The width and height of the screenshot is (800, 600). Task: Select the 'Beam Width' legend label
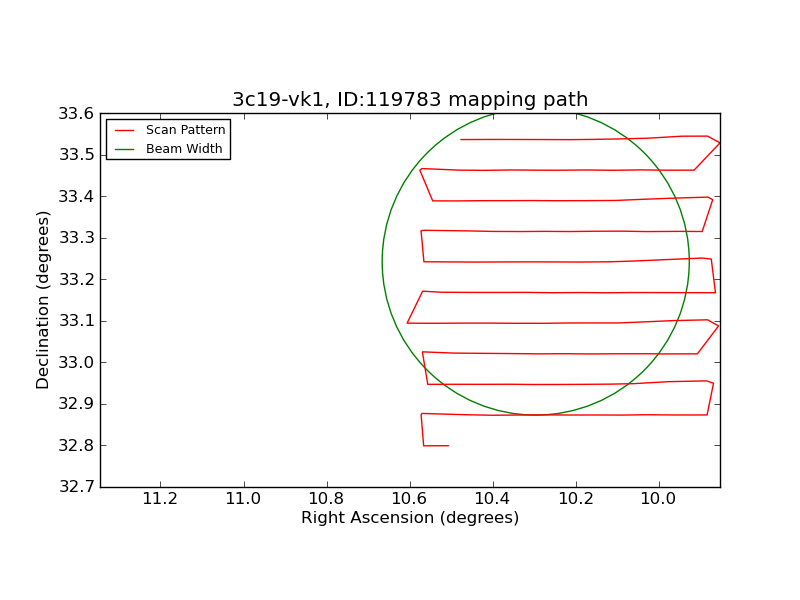184,149
